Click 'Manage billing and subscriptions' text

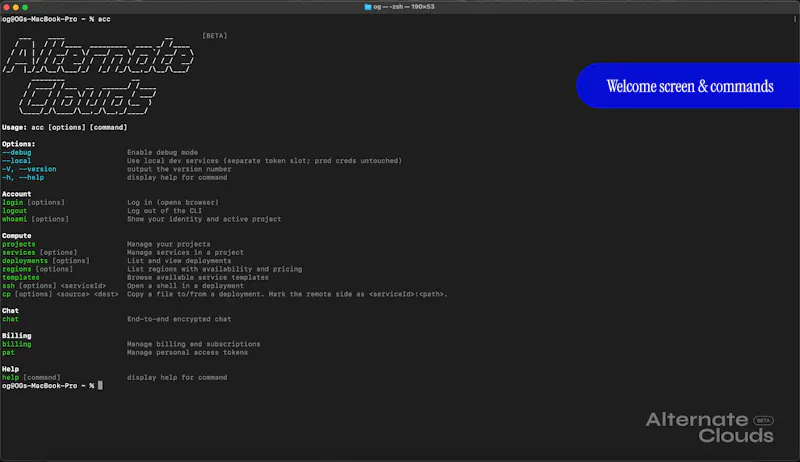click(193, 344)
